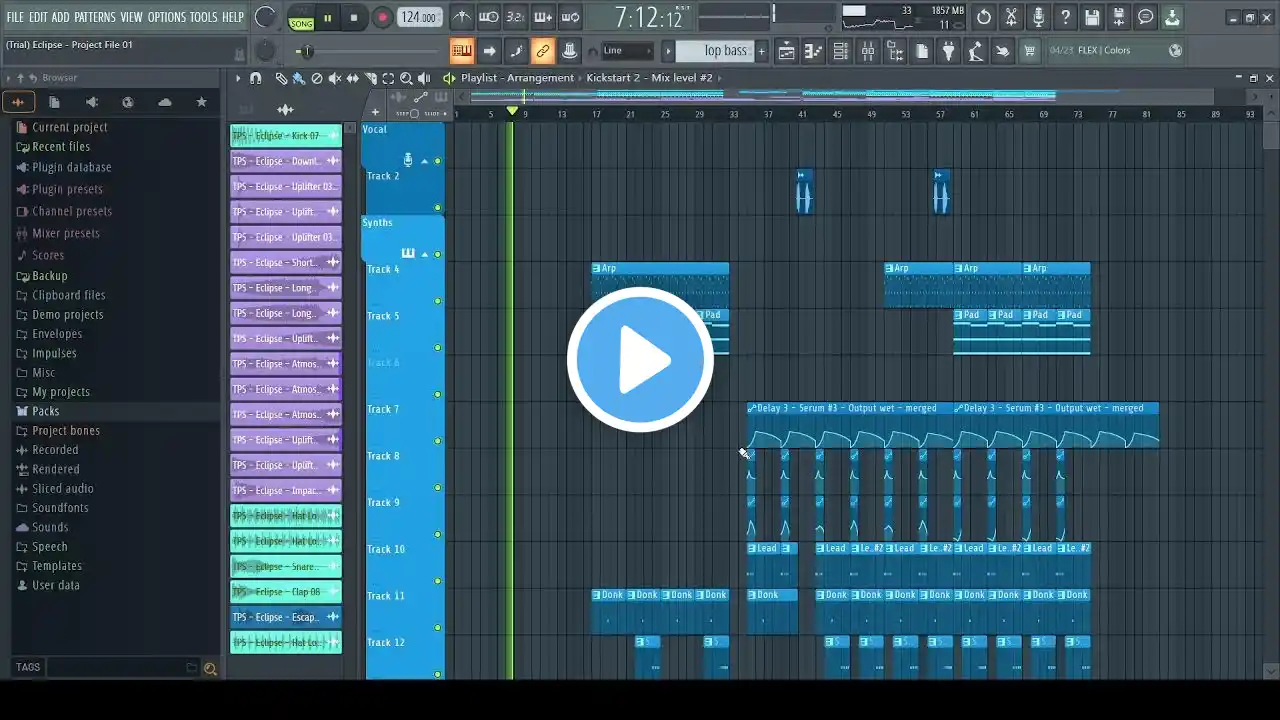
Task: Click the step editing arrow icon
Action: 489,51
